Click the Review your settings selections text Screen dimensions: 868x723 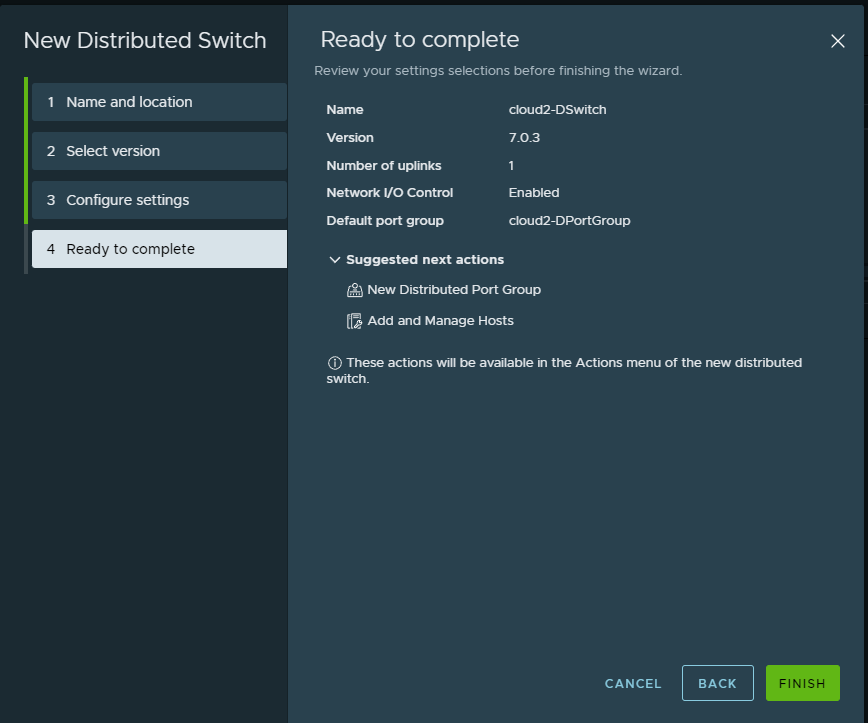coord(498,71)
